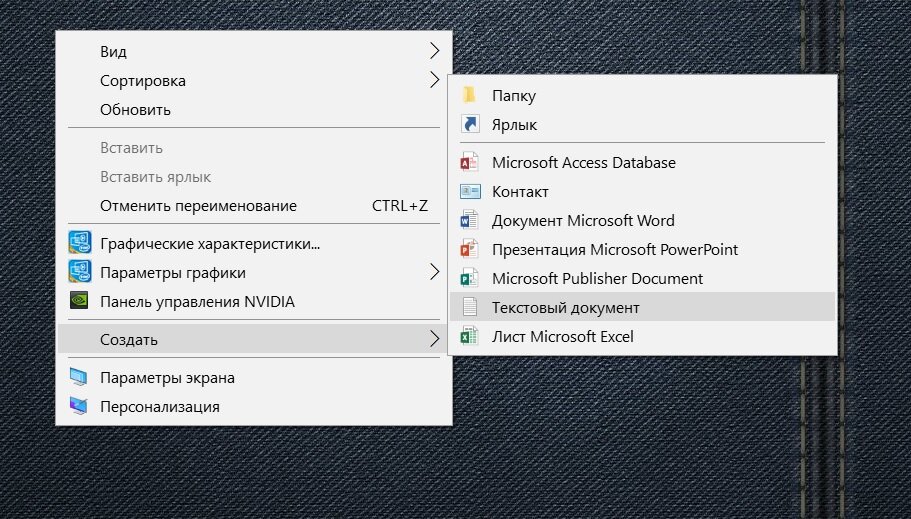Image resolution: width=911 pixels, height=519 pixels.
Task: Expand the Вид submenu arrow
Action: pos(434,51)
